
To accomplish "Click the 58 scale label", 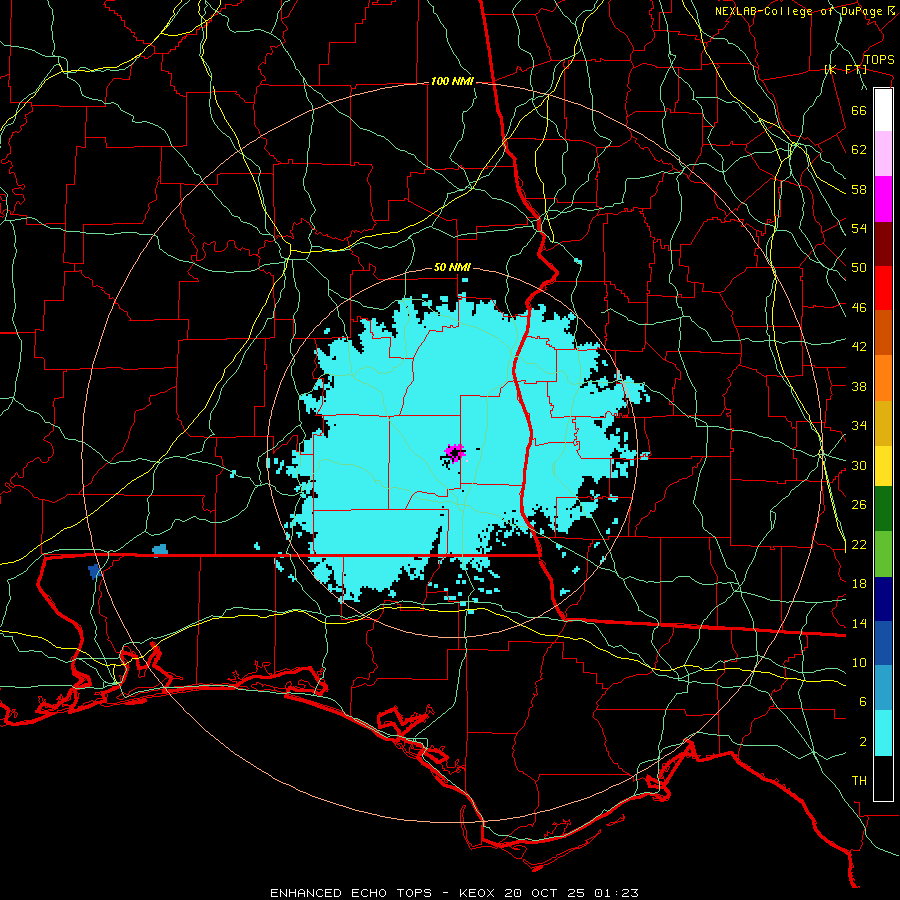I will click(859, 189).
